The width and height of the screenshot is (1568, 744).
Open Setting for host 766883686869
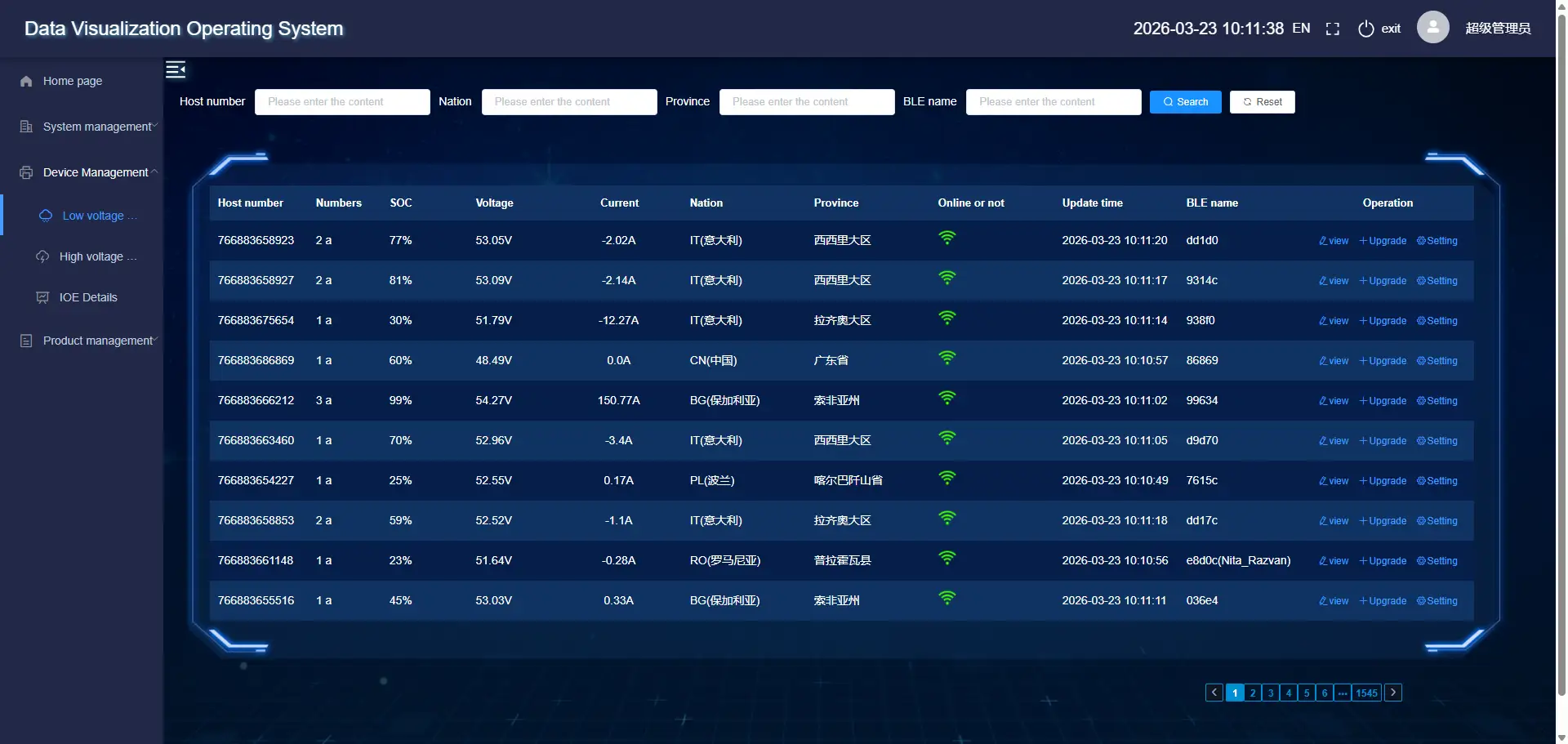[x=1437, y=361]
